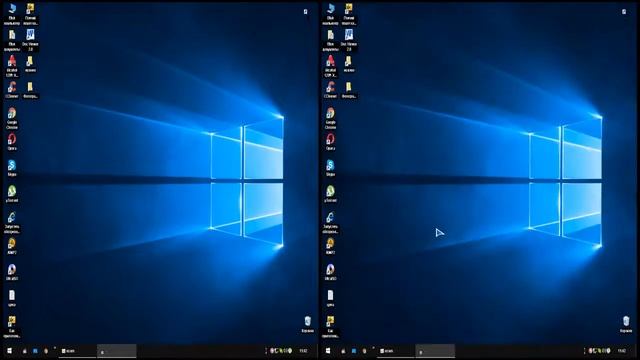Launch Skype on right desktop

[330, 168]
